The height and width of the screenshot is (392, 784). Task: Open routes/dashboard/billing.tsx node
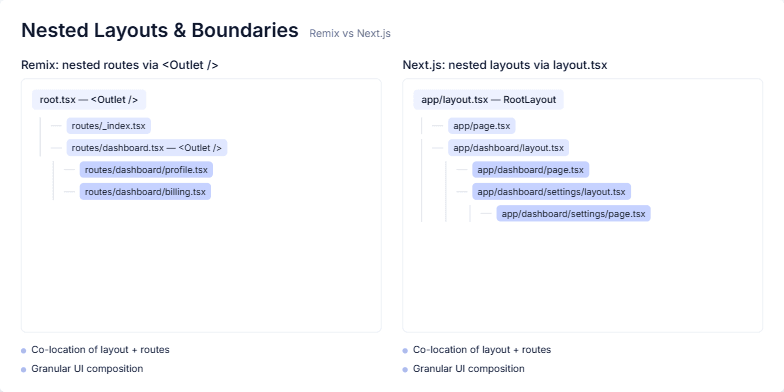pyautogui.click(x=145, y=192)
